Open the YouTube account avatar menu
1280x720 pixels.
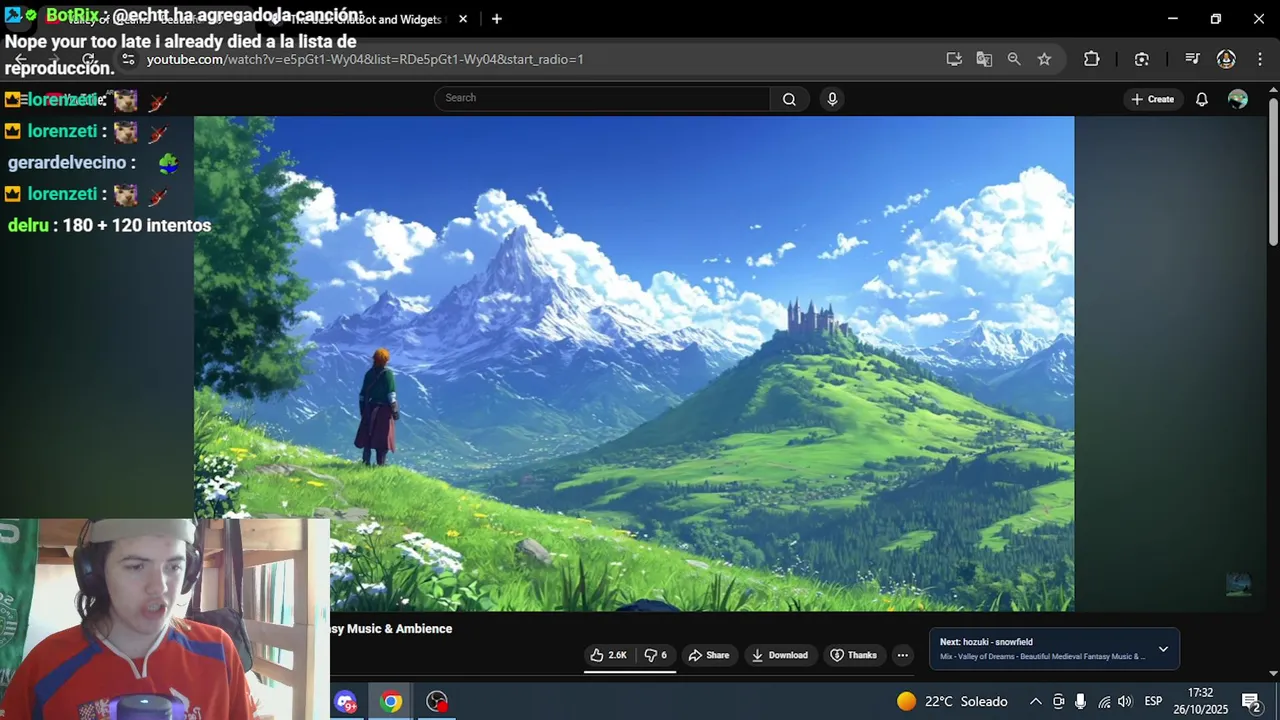pyautogui.click(x=1238, y=99)
